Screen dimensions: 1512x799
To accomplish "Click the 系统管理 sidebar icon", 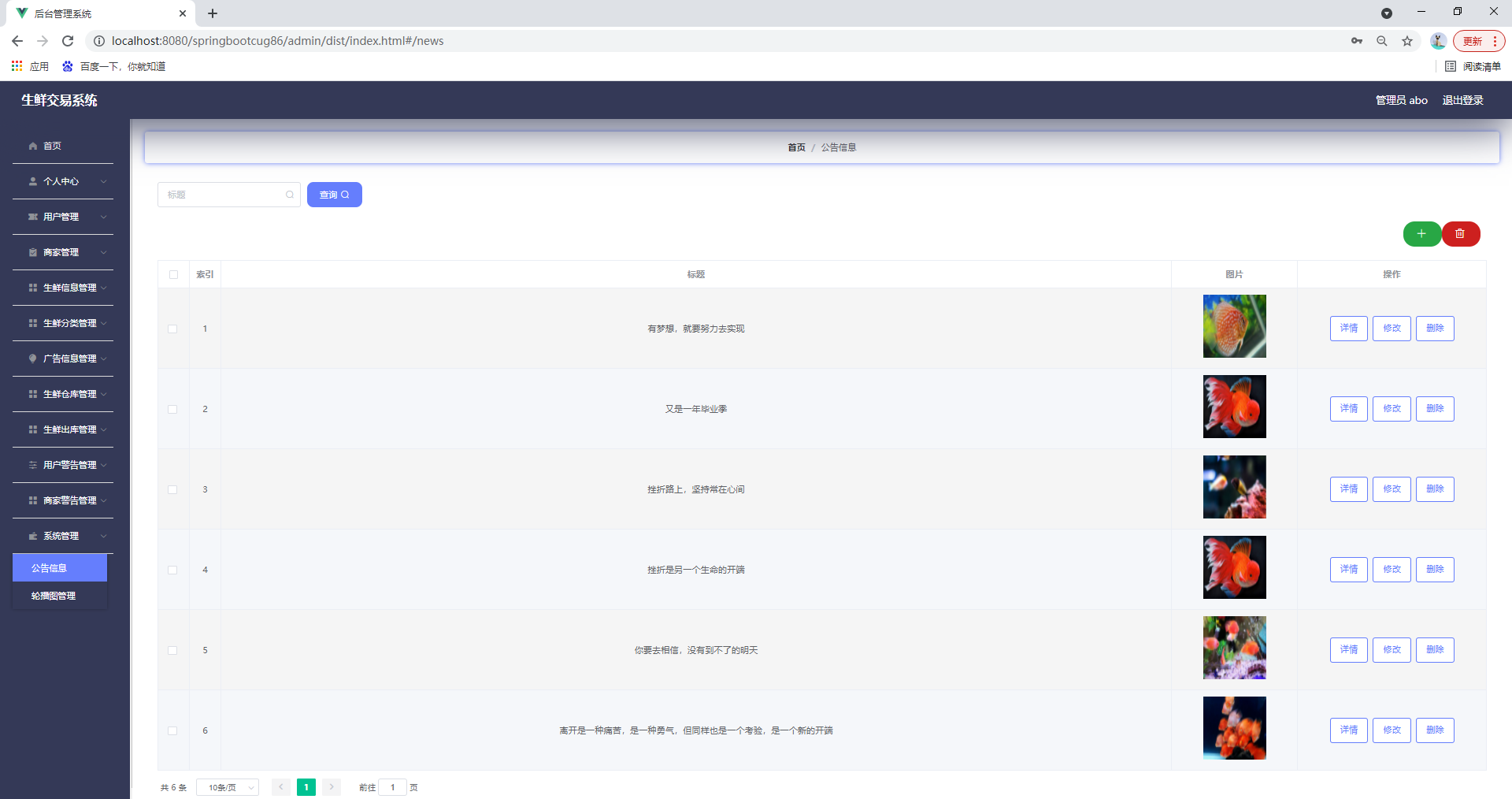I will 33,536.
